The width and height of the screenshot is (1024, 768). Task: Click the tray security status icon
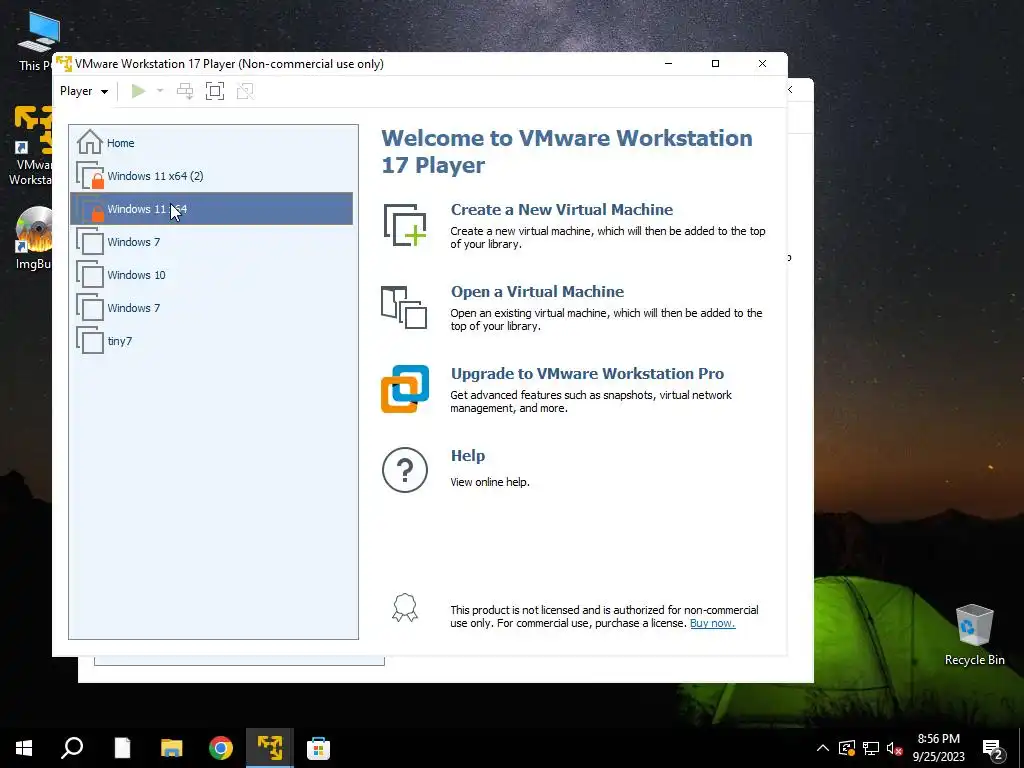[x=846, y=748]
